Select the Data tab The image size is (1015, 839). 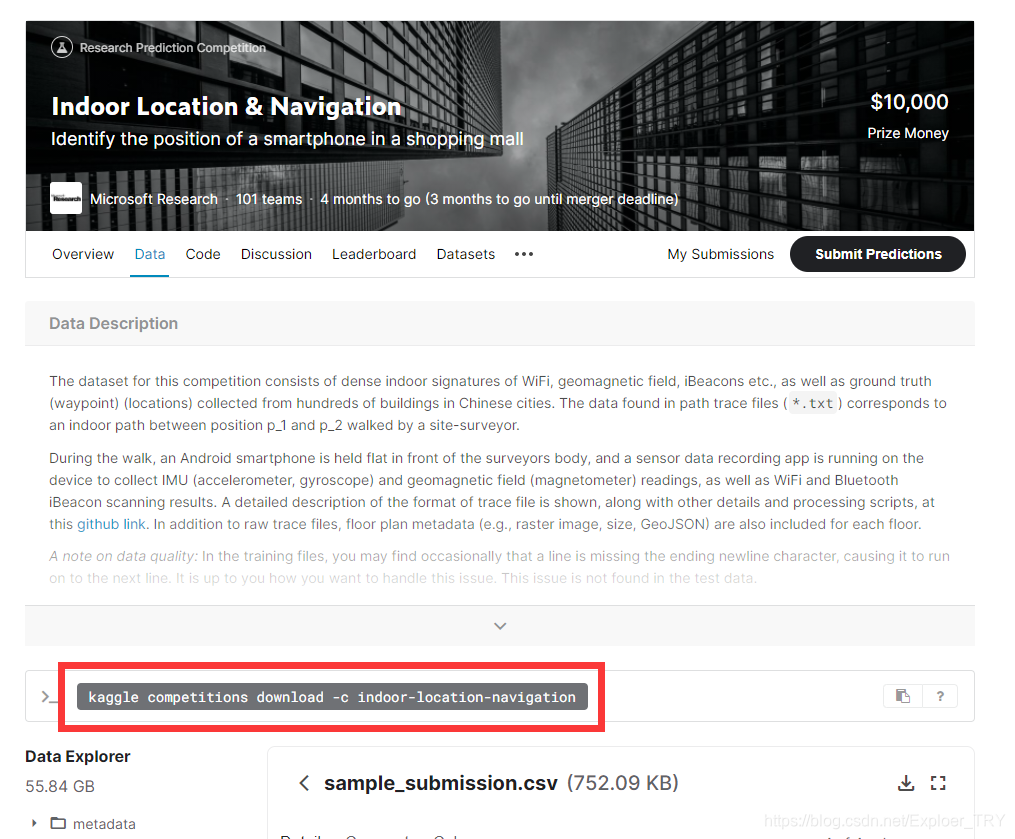pyautogui.click(x=150, y=254)
